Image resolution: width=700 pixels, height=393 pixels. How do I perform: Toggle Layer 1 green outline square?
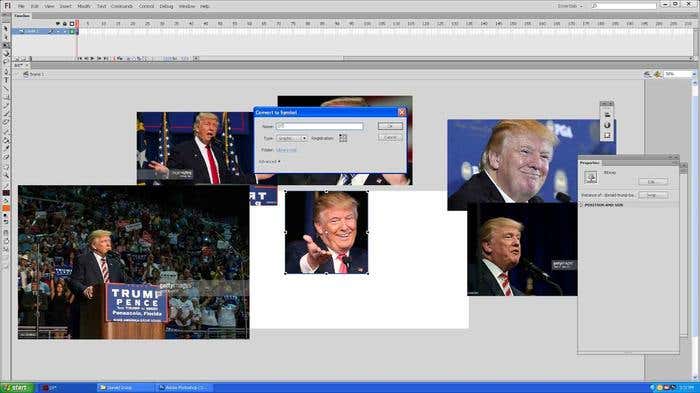coord(72,31)
